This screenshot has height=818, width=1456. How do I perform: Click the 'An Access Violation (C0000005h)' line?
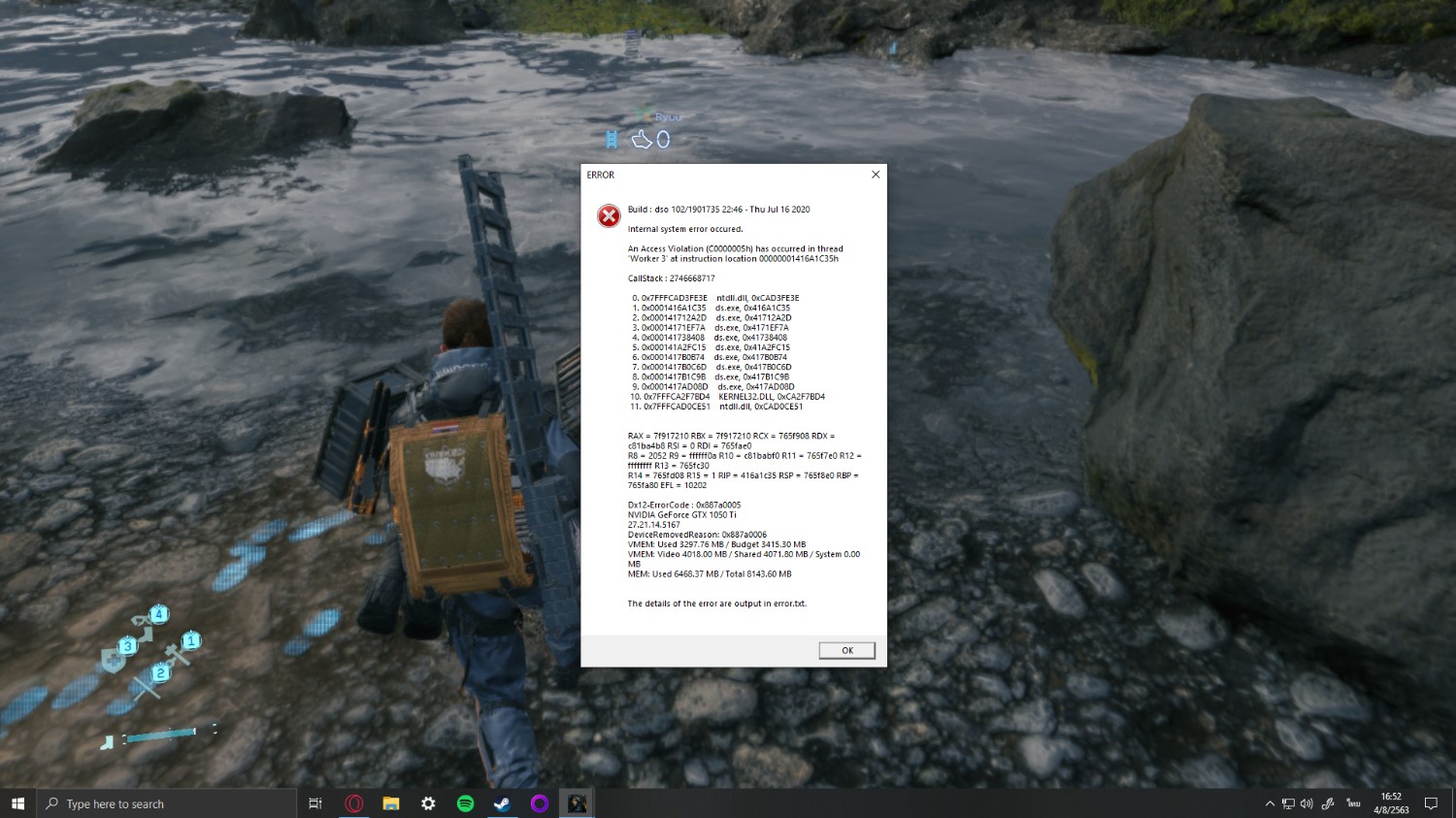(x=735, y=248)
